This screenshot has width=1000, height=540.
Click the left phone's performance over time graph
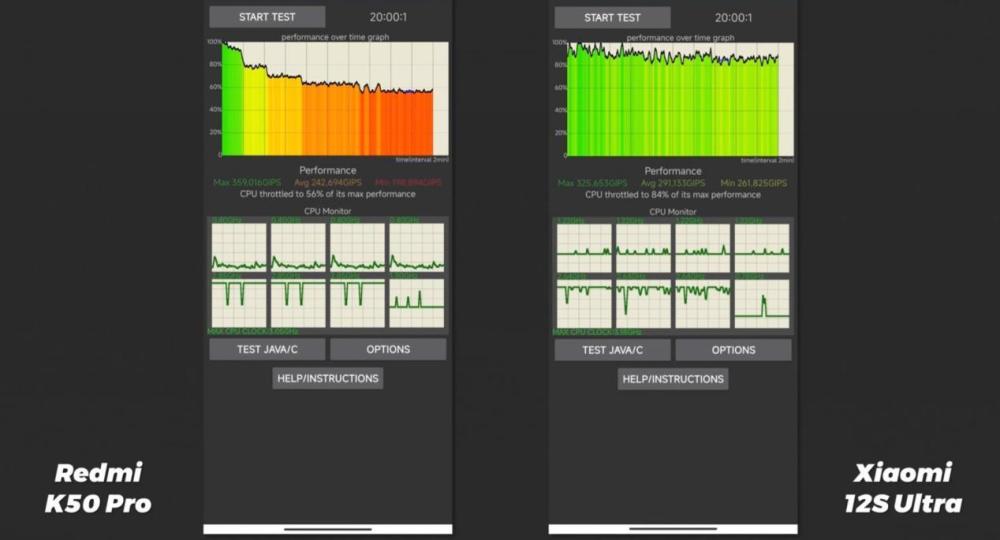[x=335, y=98]
